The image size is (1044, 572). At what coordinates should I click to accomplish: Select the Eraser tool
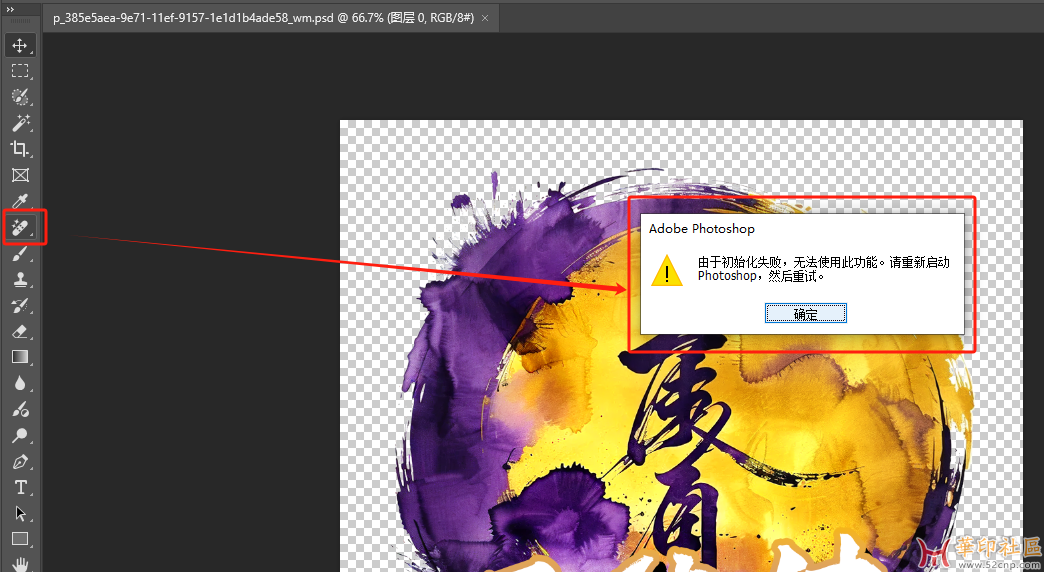pyautogui.click(x=20, y=331)
